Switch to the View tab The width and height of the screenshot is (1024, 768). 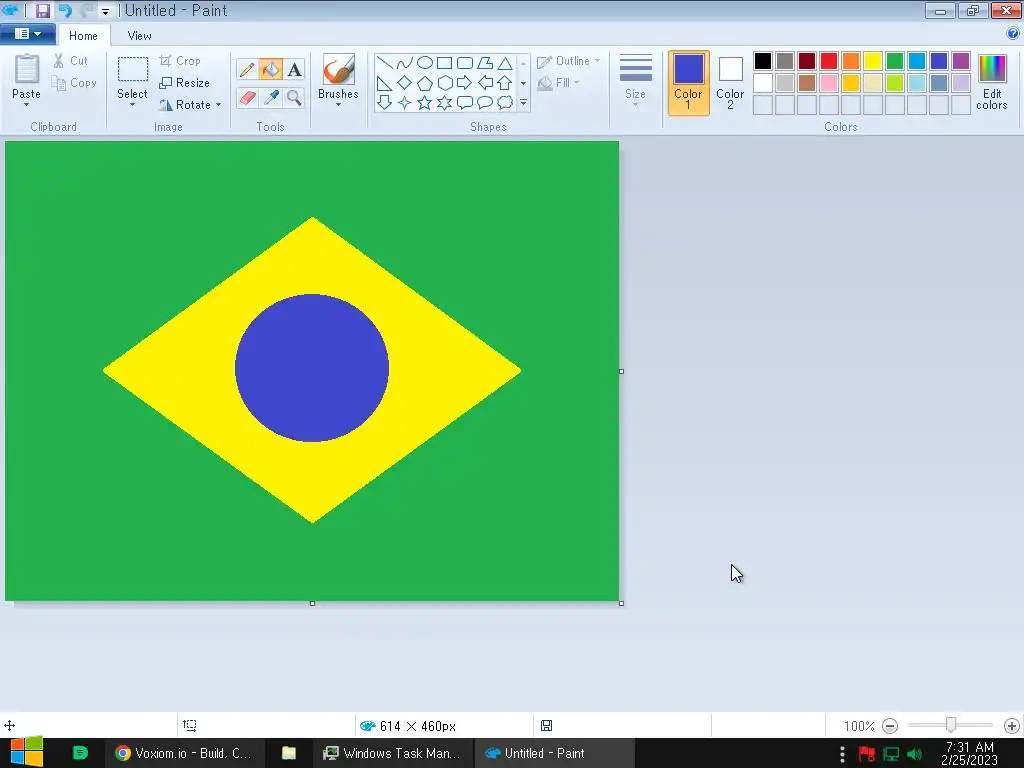139,36
